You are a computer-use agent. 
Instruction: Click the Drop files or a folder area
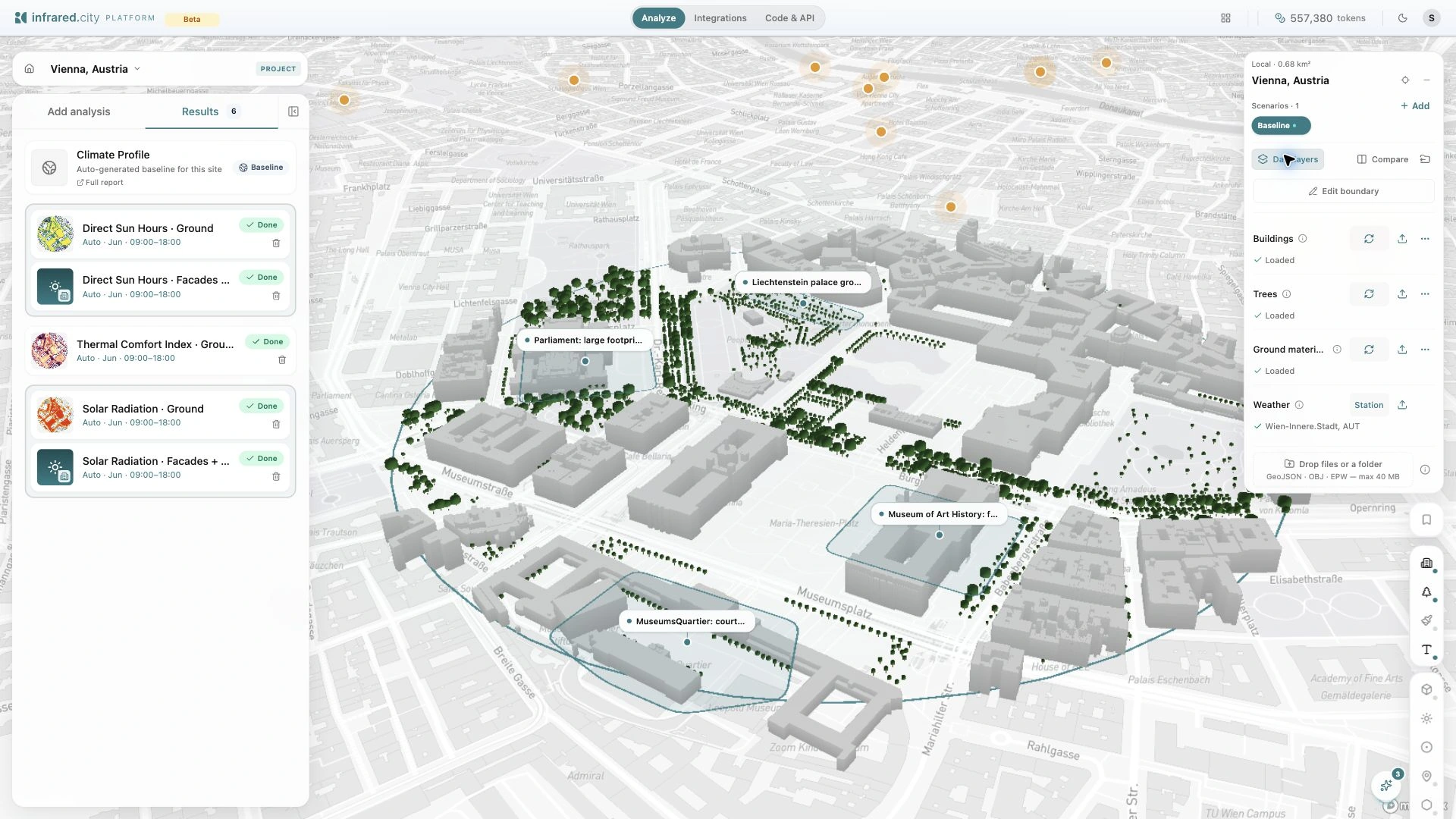point(1332,470)
